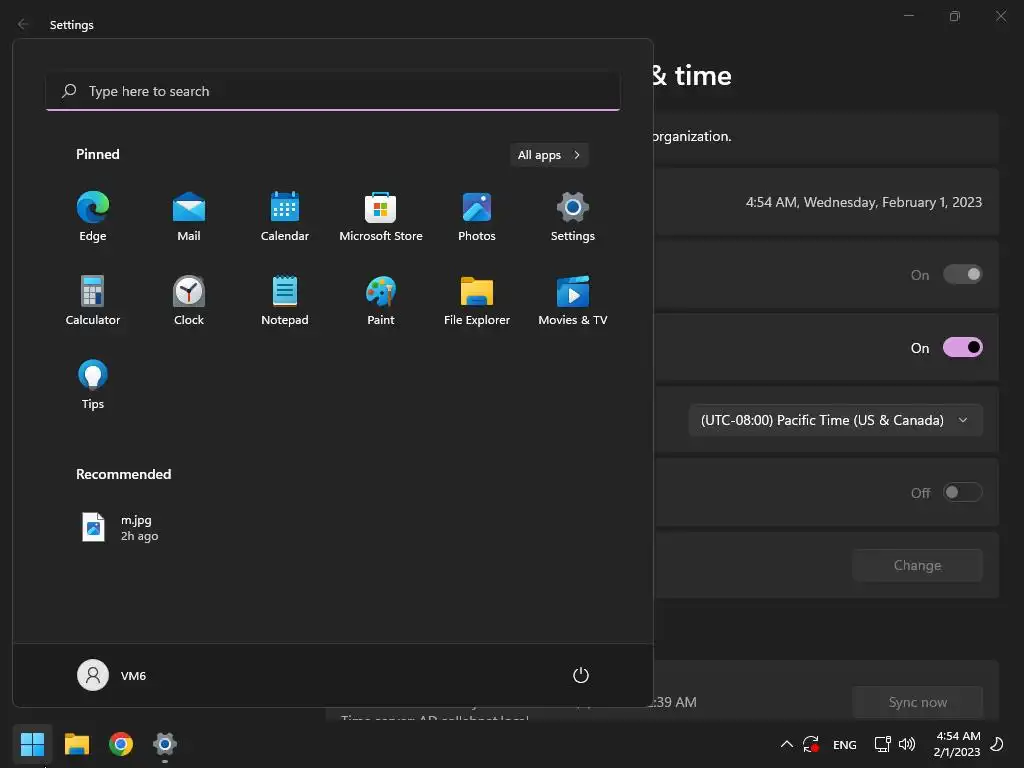Open Edge from pinned apps
1024x768 pixels.
93,216
